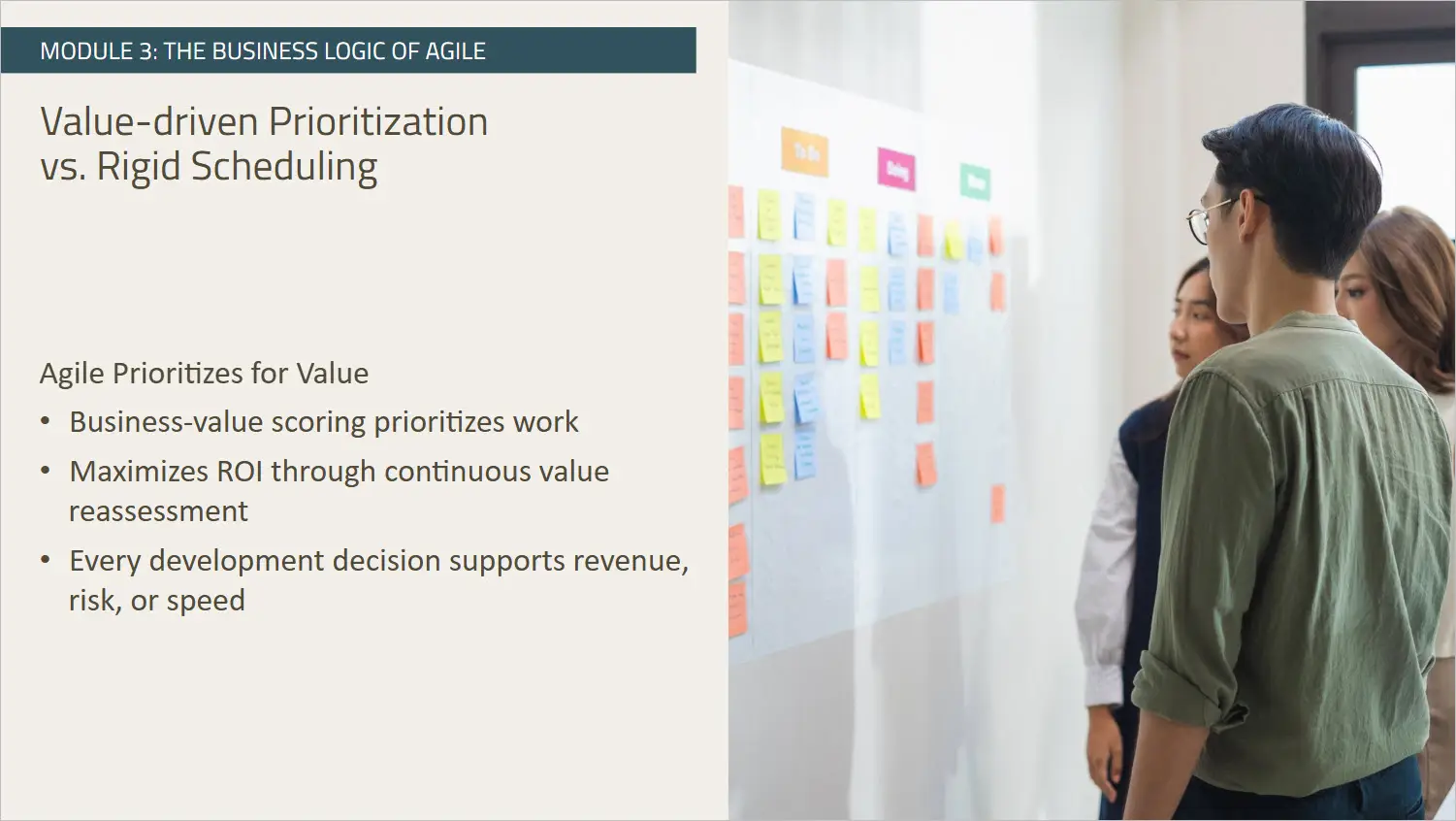
Task: Click the word "reassessment" in the second bullet
Action: 158,511
